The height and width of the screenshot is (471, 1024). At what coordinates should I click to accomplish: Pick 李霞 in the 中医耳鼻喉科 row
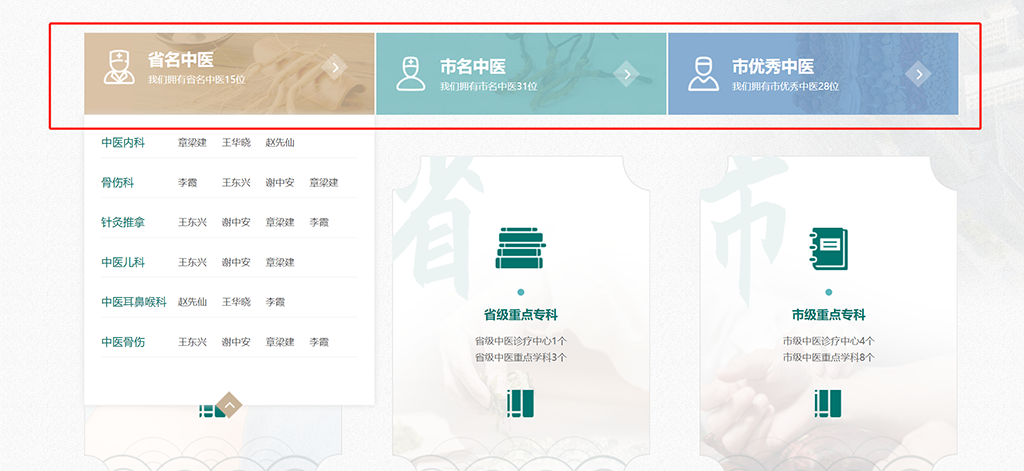(x=275, y=302)
